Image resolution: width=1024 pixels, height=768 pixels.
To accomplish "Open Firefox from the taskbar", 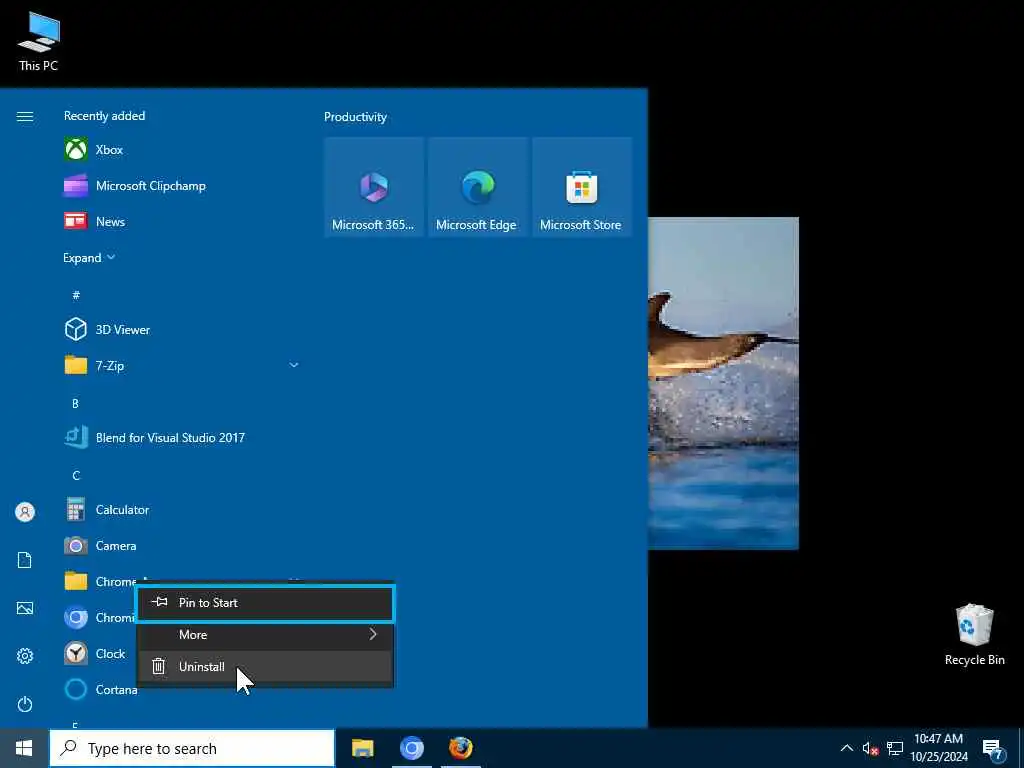I will (460, 748).
